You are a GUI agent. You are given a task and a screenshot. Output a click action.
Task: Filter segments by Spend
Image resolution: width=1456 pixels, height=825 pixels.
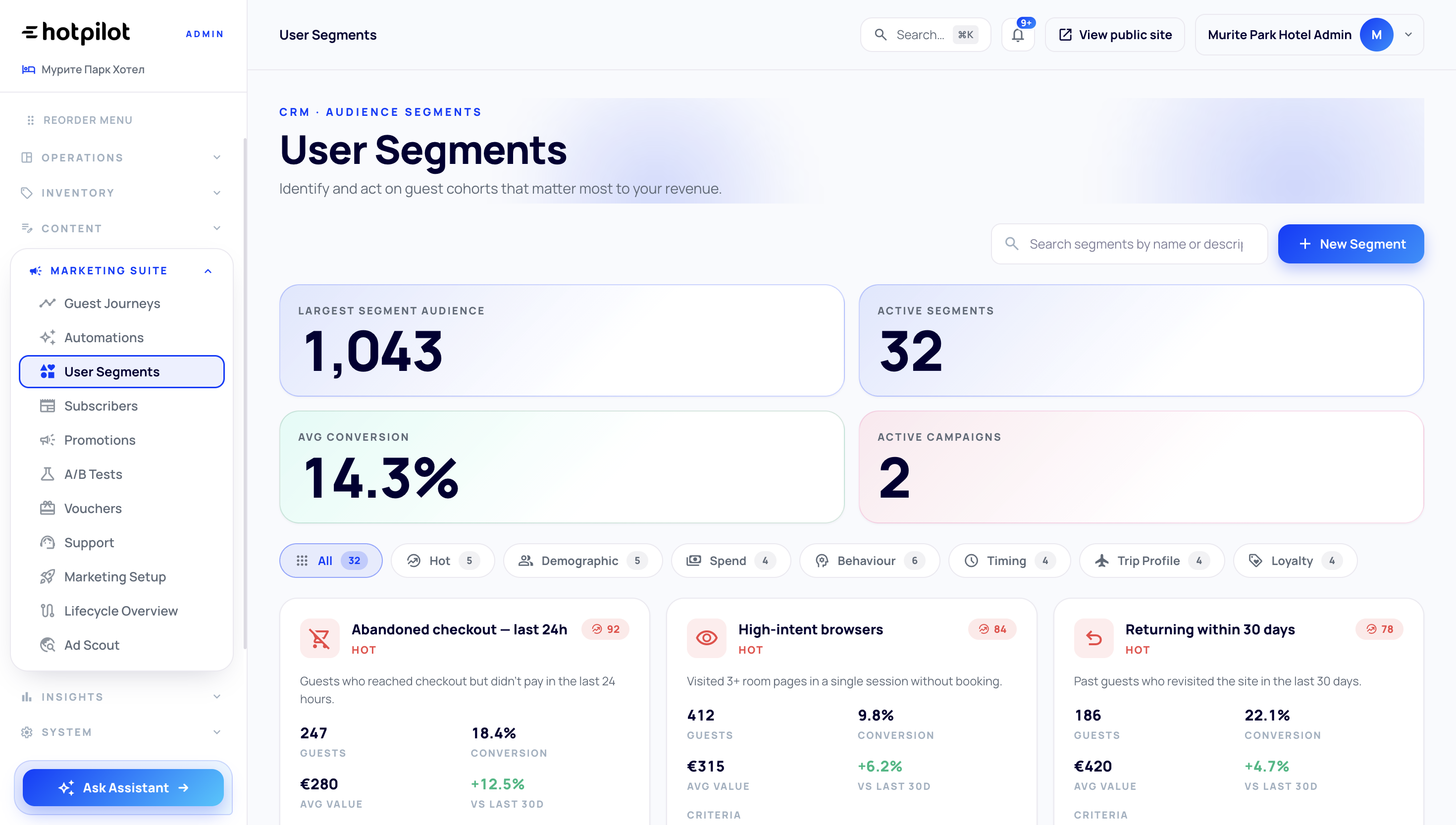pyautogui.click(x=731, y=561)
